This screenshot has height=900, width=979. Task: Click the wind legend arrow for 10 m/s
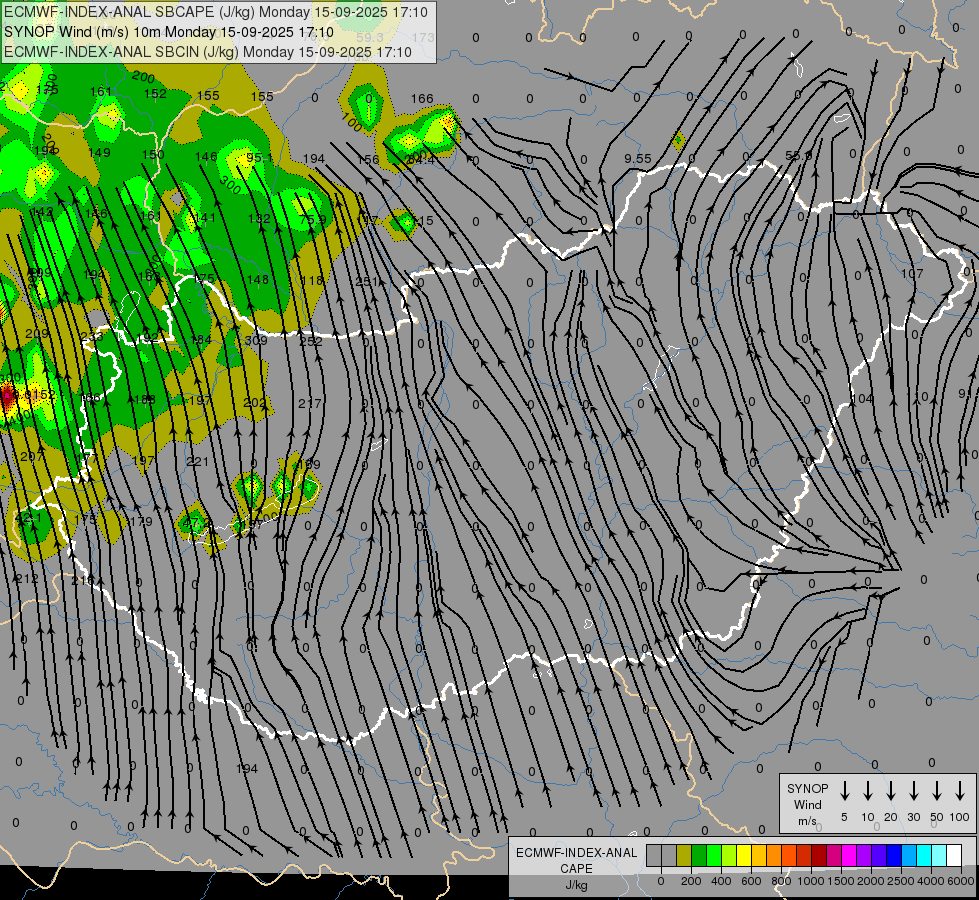click(867, 791)
